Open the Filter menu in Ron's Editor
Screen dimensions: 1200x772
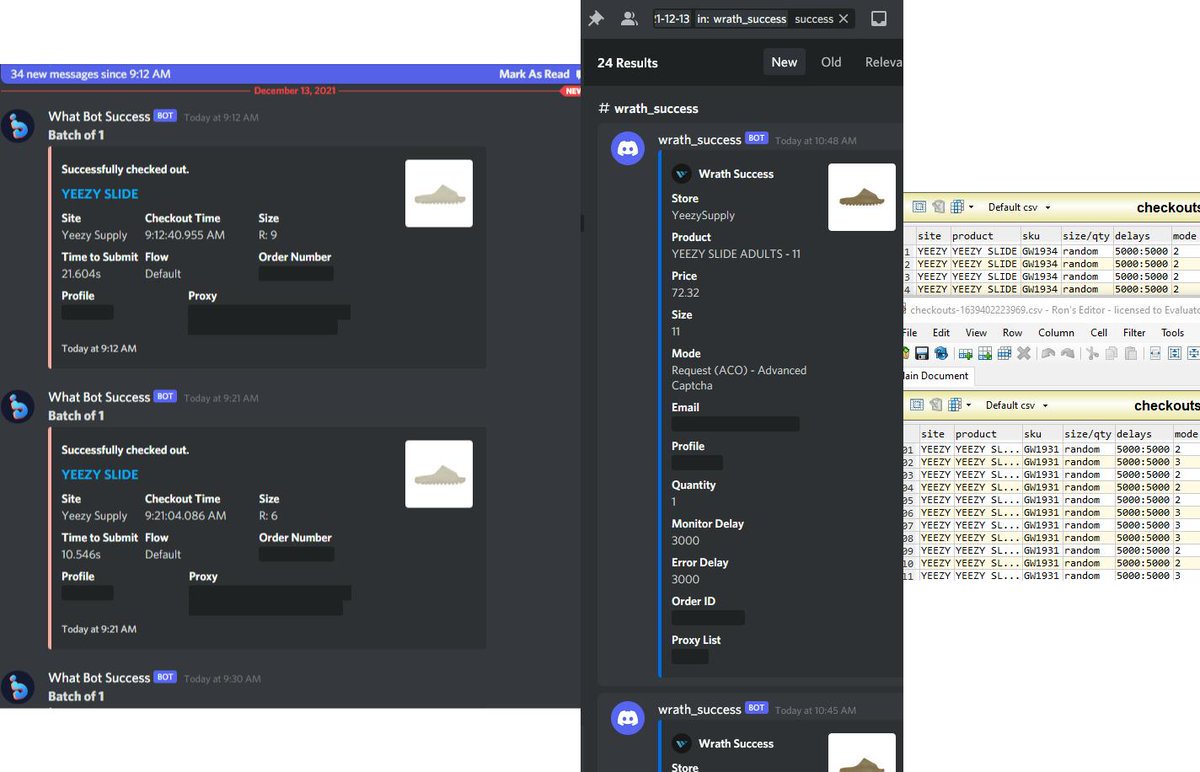click(x=1134, y=333)
